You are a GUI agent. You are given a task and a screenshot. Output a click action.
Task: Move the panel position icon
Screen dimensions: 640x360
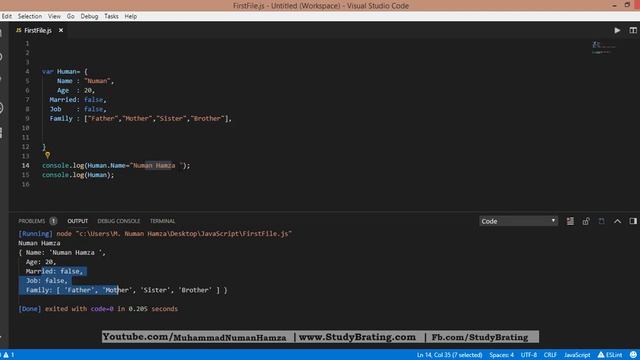633,221
